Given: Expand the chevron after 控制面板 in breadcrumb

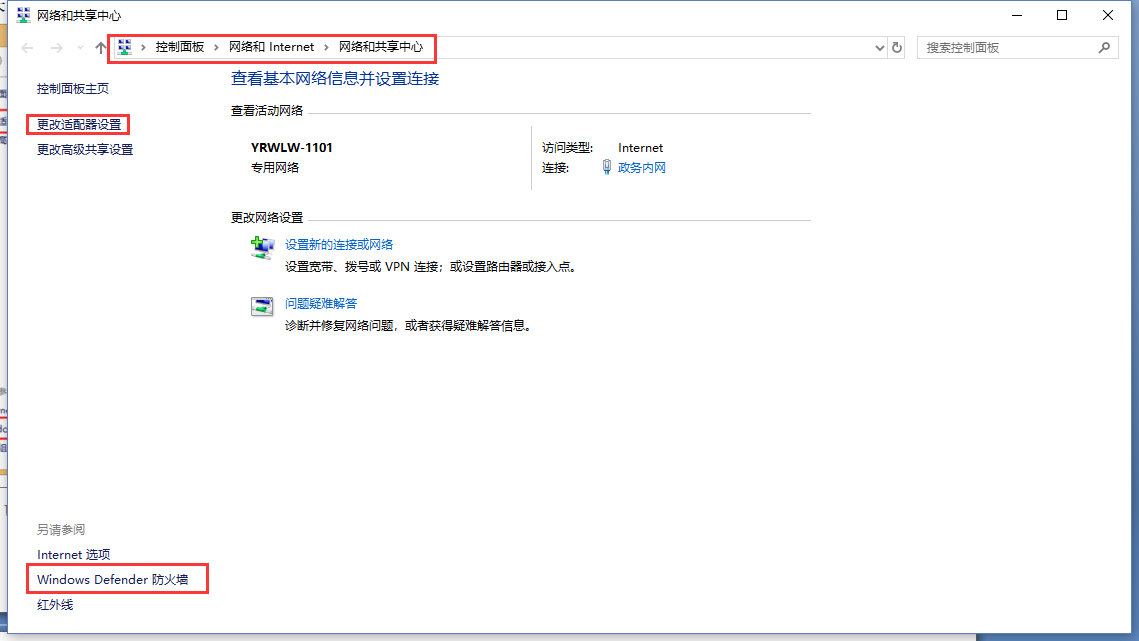Looking at the screenshot, I should point(216,47).
